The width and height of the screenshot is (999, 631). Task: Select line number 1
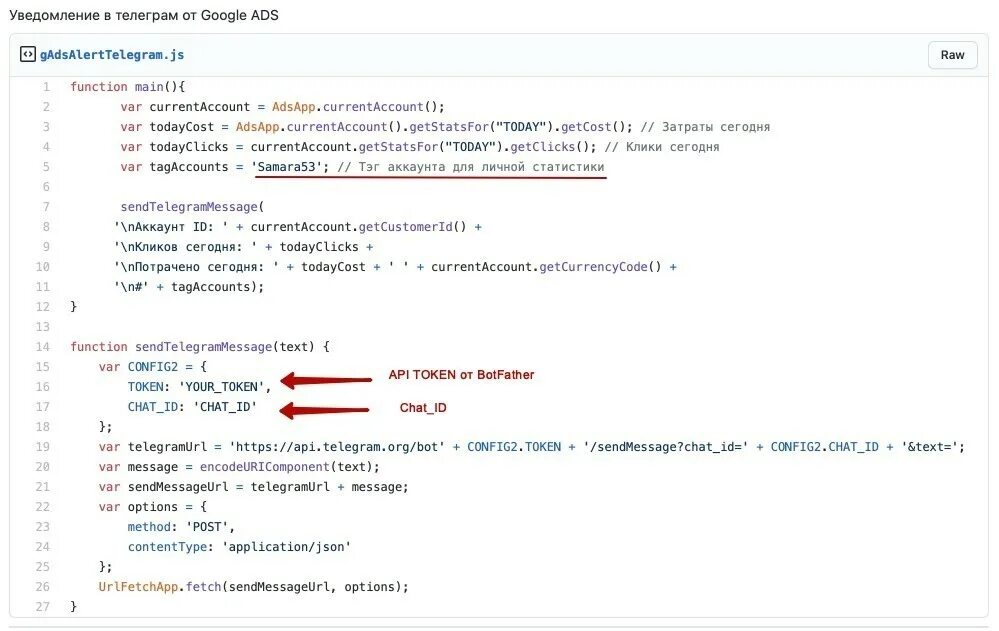[x=46, y=87]
